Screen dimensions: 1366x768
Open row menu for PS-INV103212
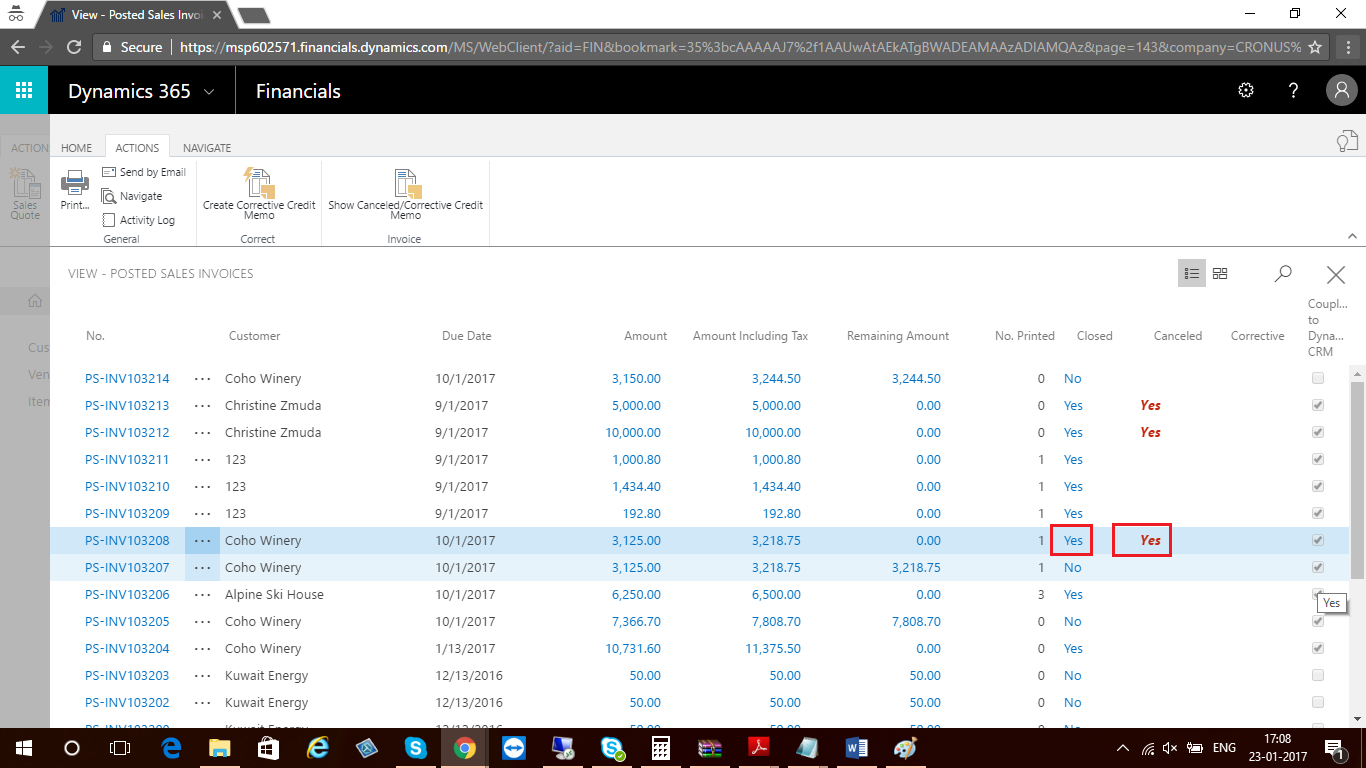tap(203, 433)
